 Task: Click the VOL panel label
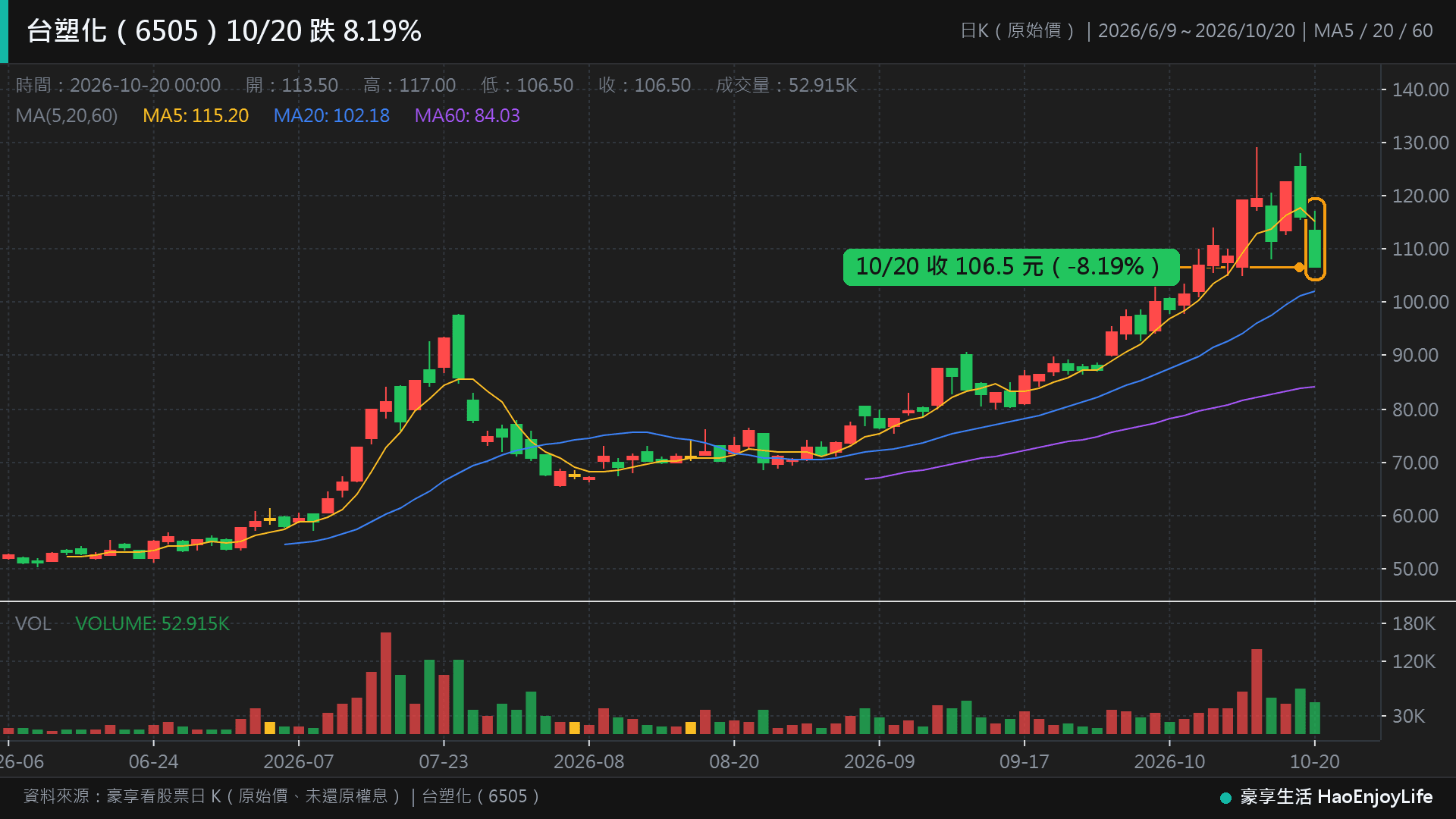pyautogui.click(x=33, y=624)
